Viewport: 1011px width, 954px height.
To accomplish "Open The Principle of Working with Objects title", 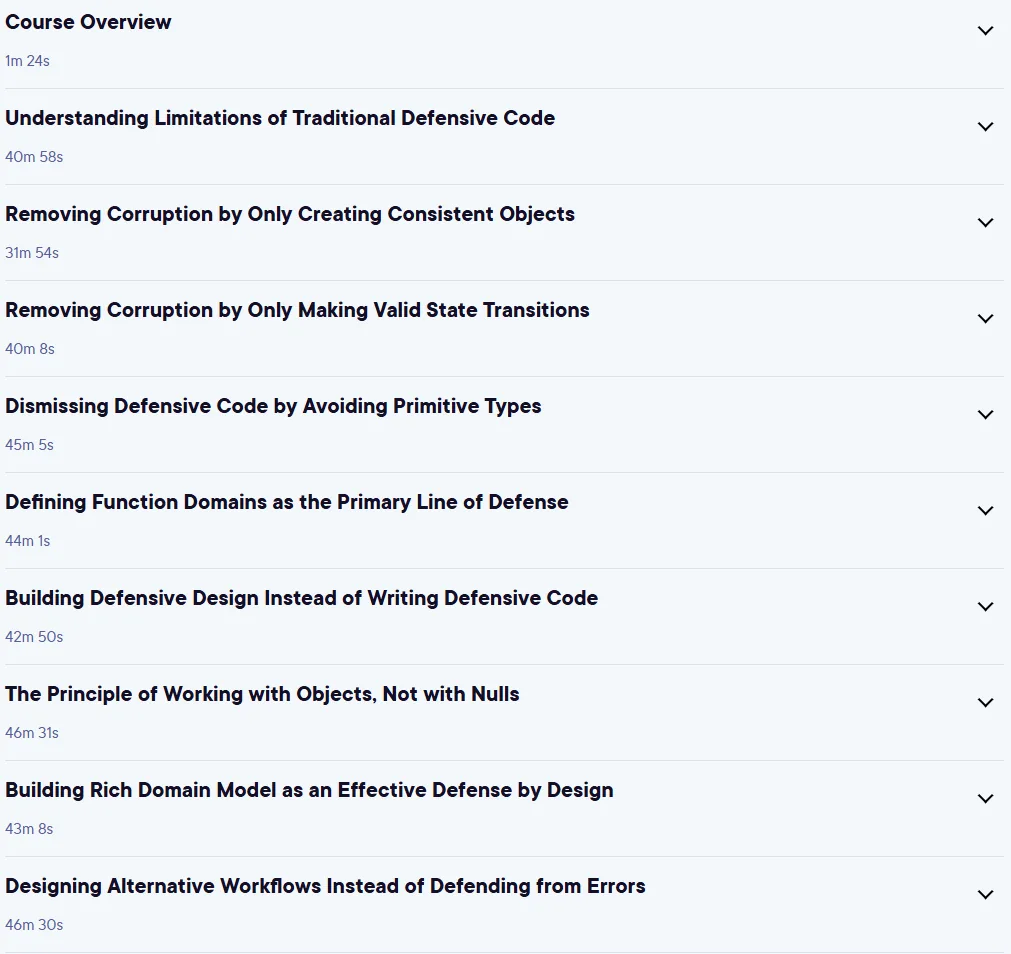I will tap(262, 694).
